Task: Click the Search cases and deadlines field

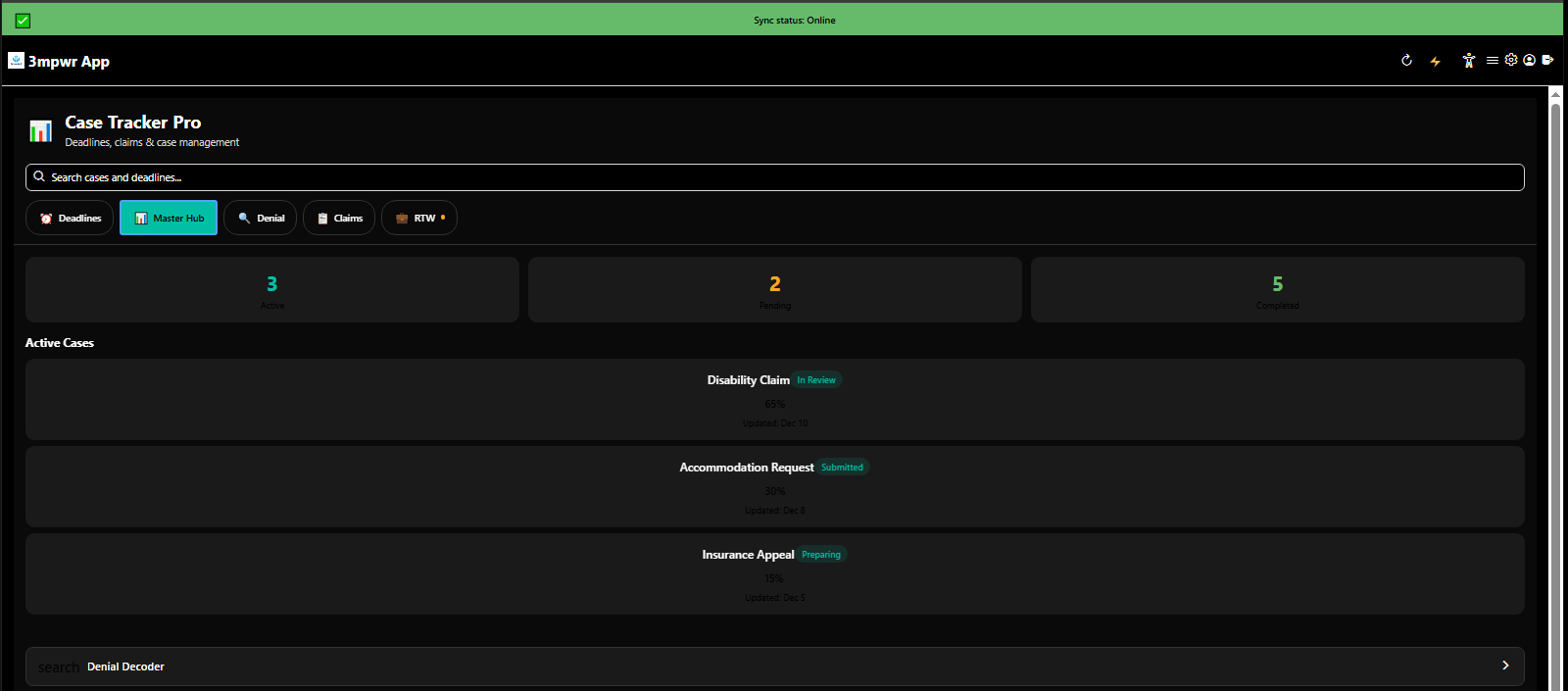Action: (x=775, y=177)
